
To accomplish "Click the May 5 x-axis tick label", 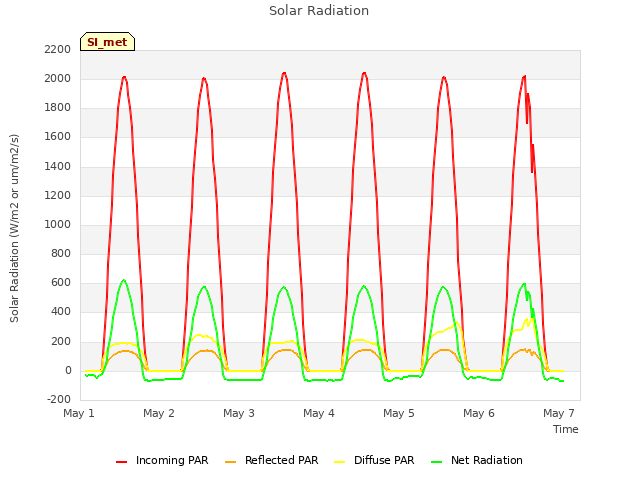I will click(x=399, y=413).
